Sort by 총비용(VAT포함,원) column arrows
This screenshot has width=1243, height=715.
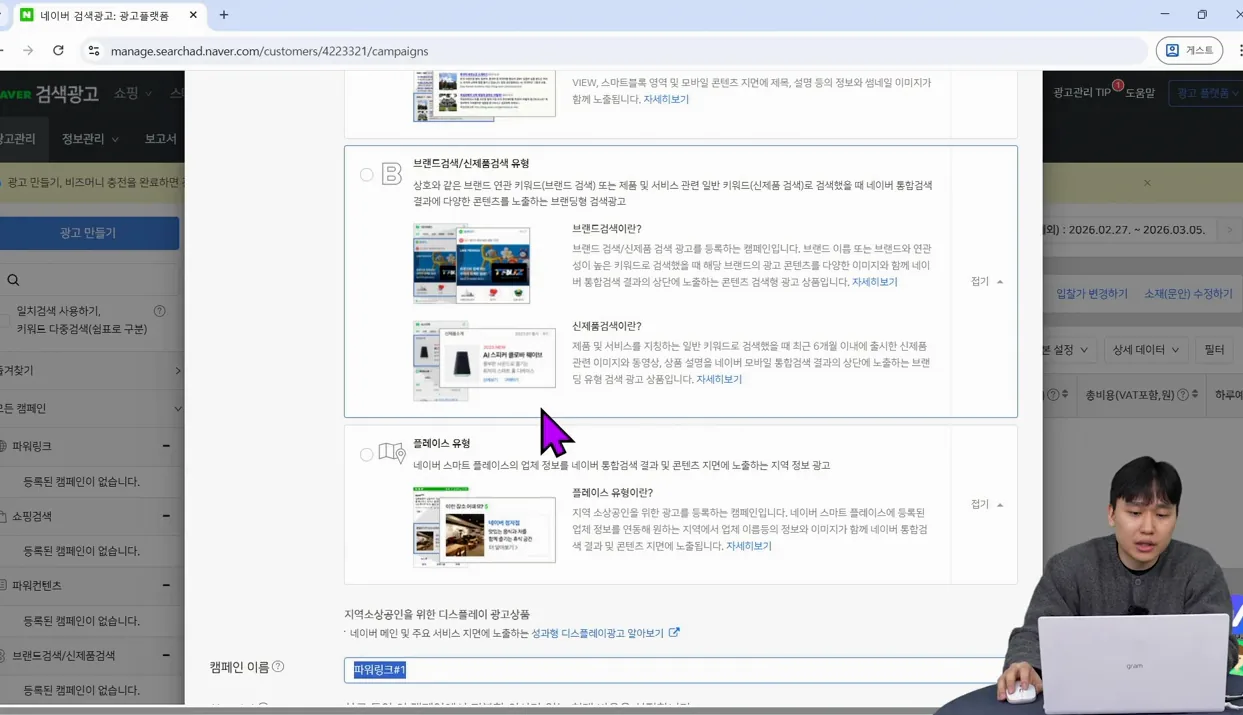click(1195, 395)
